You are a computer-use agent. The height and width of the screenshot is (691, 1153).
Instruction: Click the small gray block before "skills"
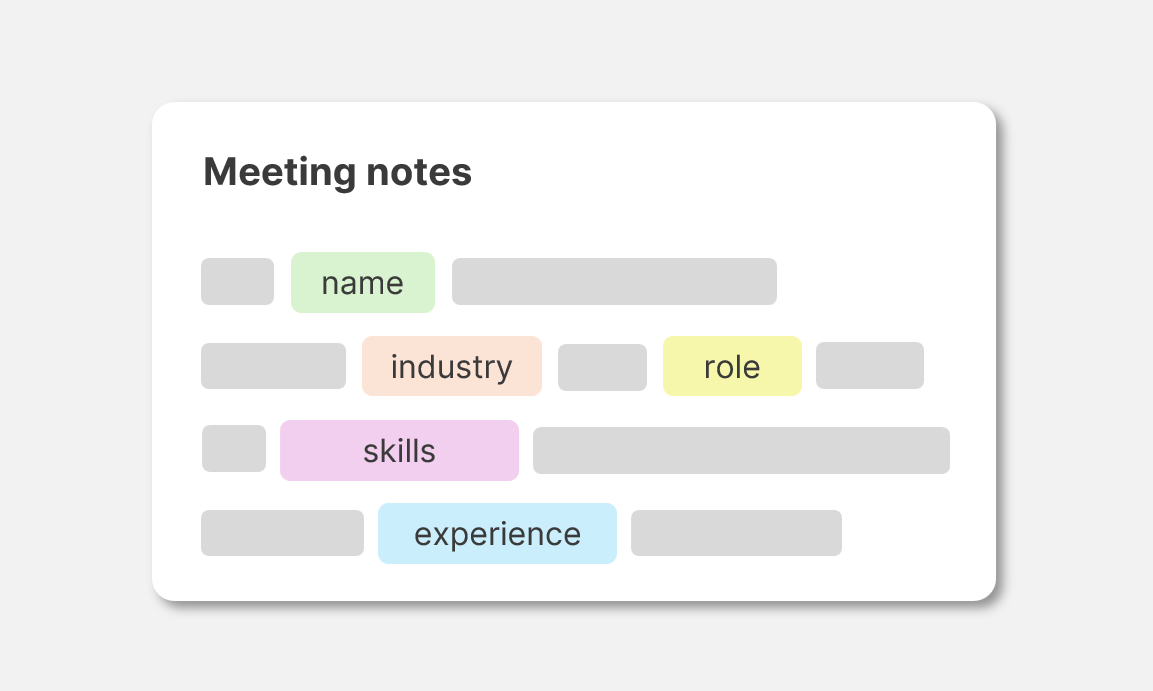tap(234, 448)
